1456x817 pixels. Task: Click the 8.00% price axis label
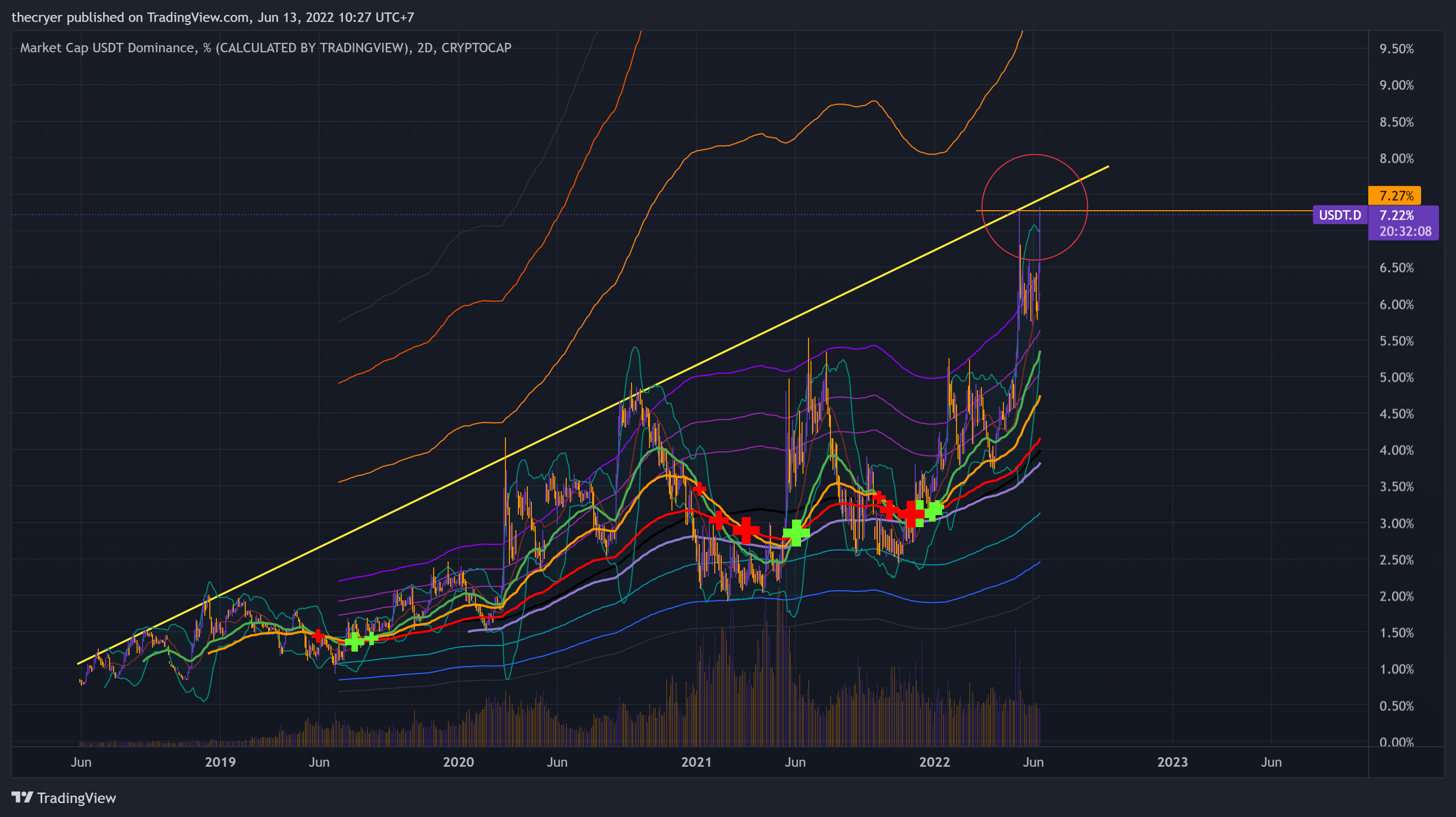[1396, 158]
